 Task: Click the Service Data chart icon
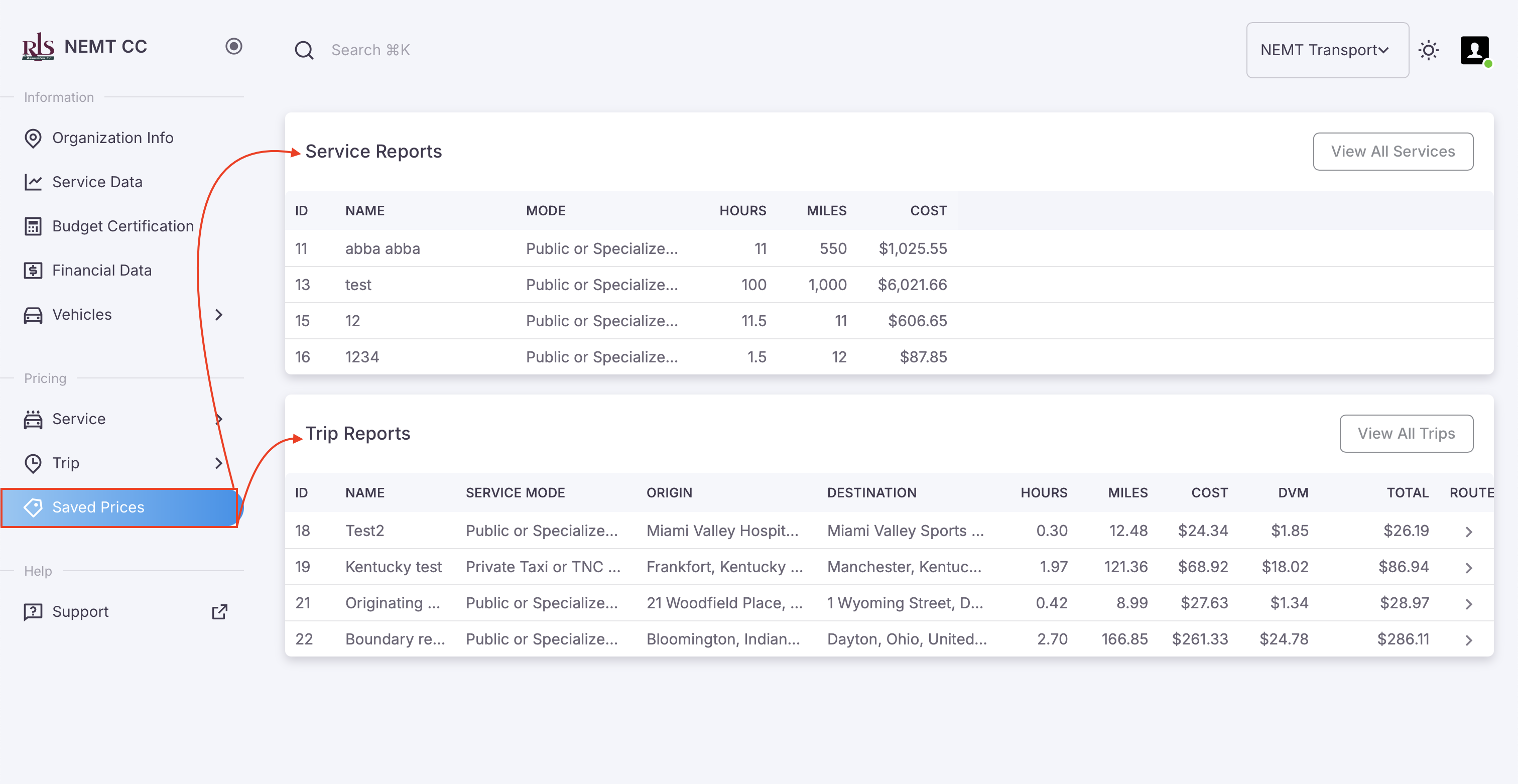[33, 182]
